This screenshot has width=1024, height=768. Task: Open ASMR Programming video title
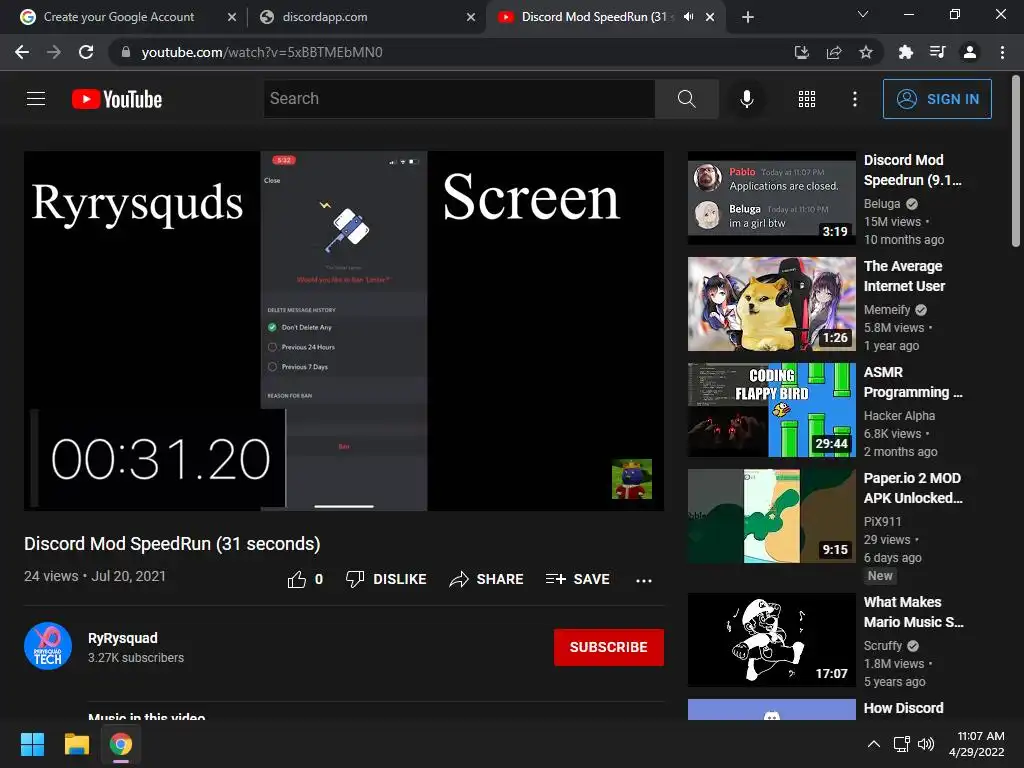tap(913, 382)
